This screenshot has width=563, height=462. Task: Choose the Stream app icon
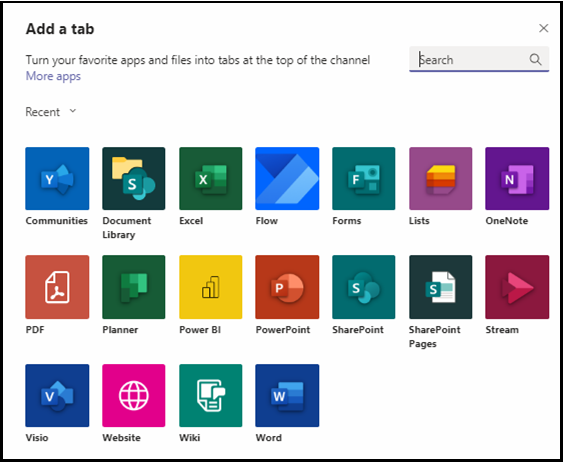[517, 287]
